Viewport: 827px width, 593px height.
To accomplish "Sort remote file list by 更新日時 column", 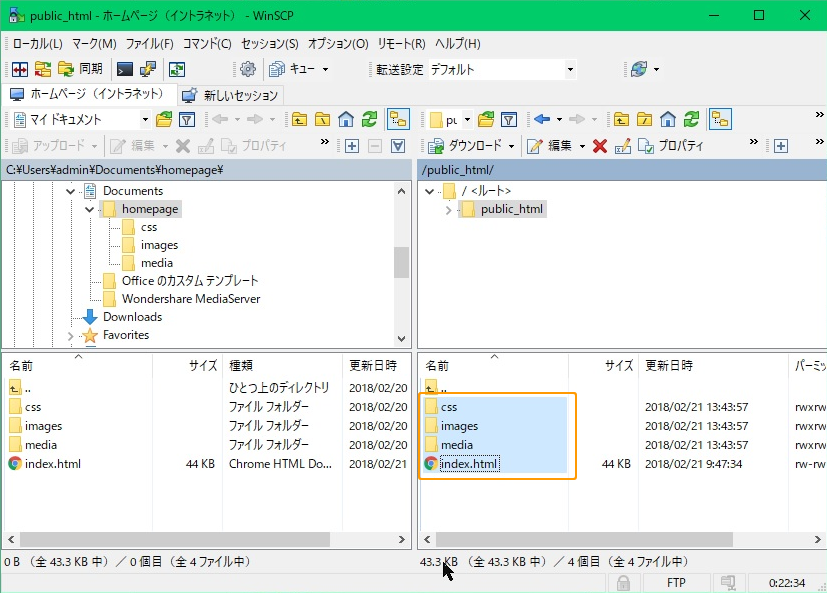I will tap(713, 365).
